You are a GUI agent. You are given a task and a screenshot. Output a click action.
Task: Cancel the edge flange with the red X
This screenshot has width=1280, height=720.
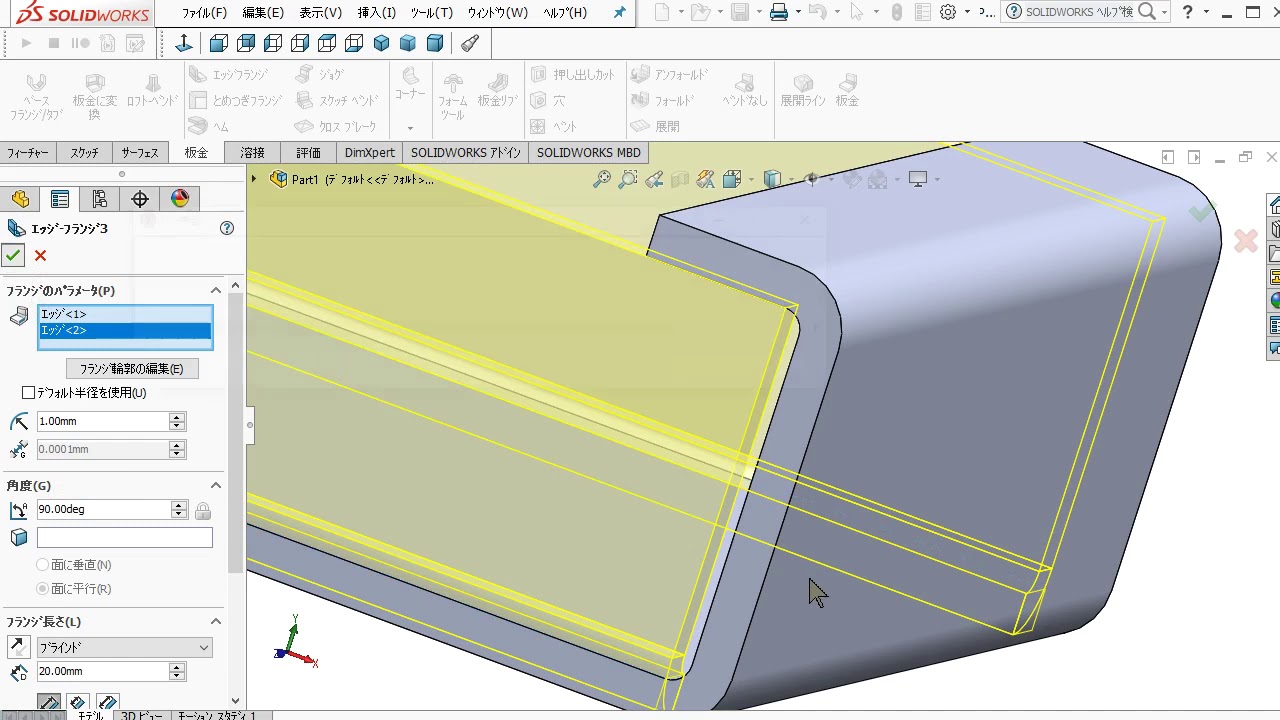tap(40, 256)
